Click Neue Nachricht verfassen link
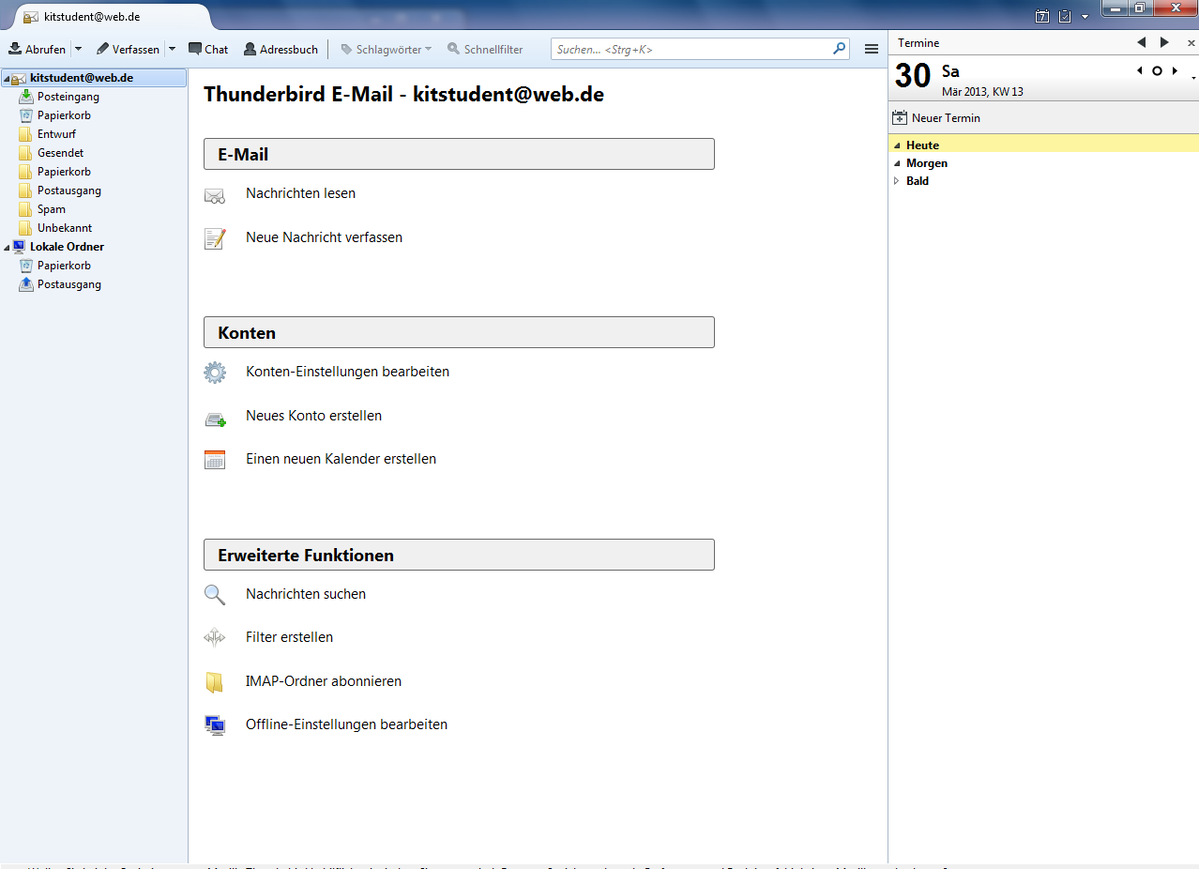1199x869 pixels. coord(324,237)
